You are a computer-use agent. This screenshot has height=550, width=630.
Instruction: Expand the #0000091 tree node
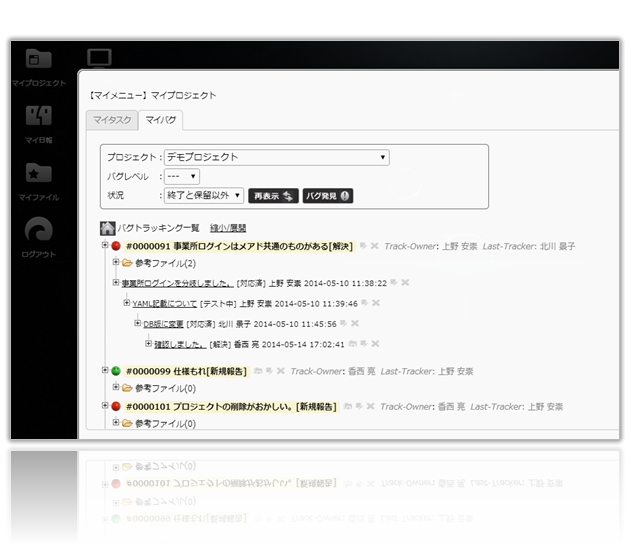[x=105, y=245]
